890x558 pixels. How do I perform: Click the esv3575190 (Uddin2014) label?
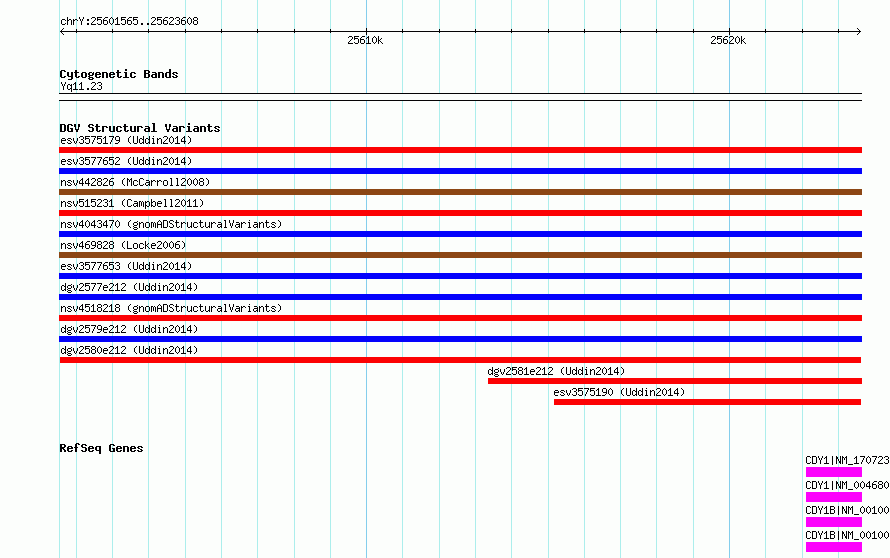(619, 392)
